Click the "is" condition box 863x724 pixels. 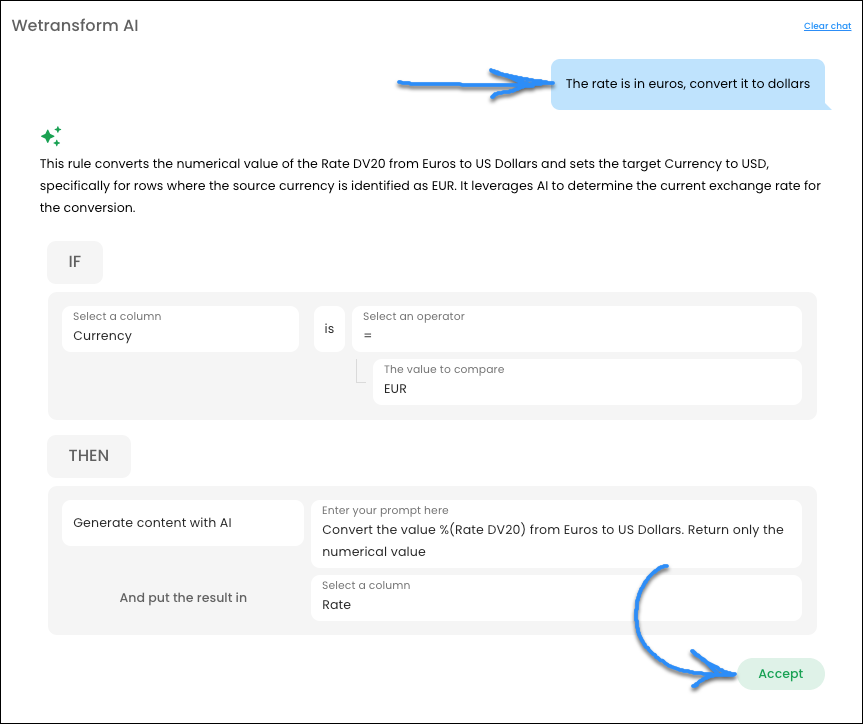pyautogui.click(x=329, y=328)
